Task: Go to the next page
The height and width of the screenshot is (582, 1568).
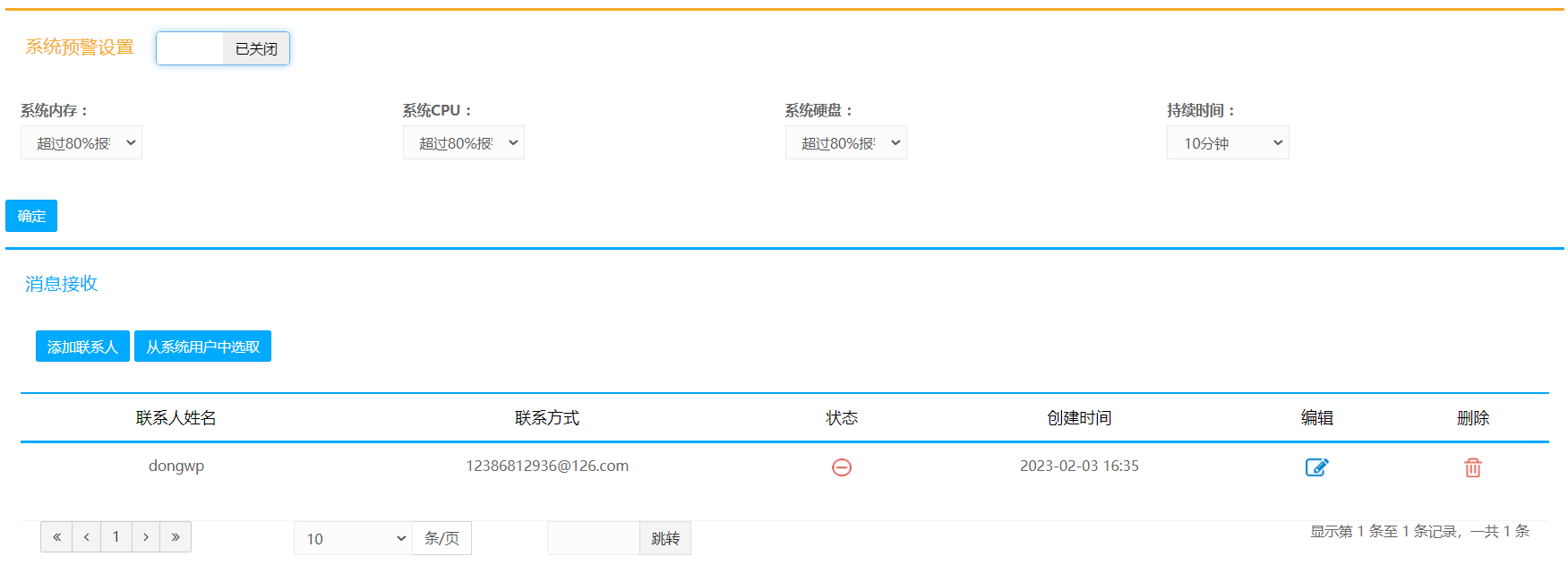Action: pyautogui.click(x=145, y=537)
